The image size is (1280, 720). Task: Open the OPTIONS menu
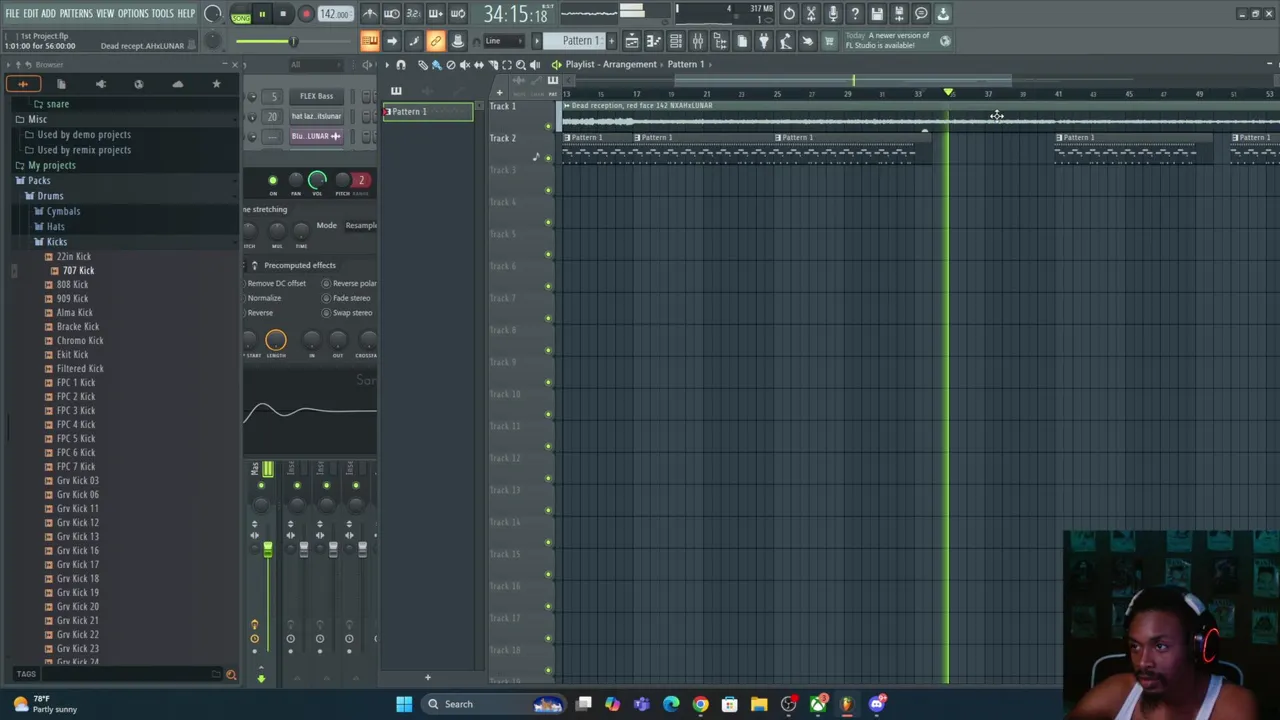coord(133,14)
